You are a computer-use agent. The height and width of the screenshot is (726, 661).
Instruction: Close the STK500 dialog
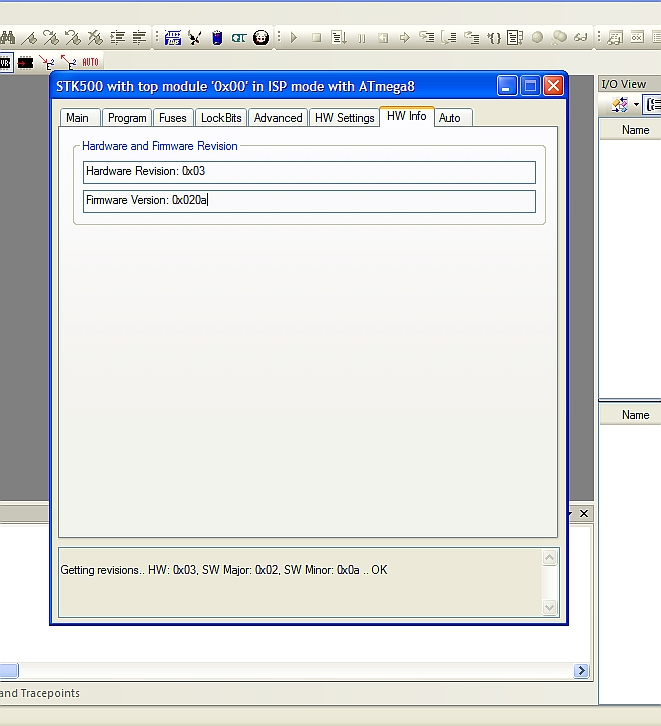coord(553,86)
